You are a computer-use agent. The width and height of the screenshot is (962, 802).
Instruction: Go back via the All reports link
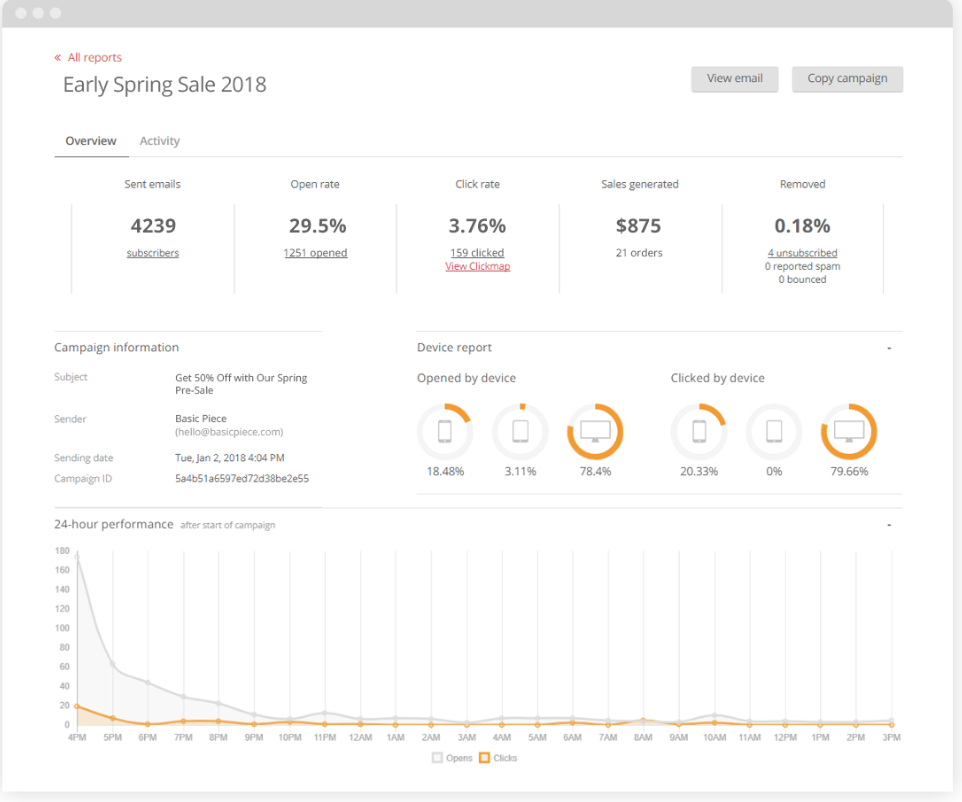[x=94, y=57]
